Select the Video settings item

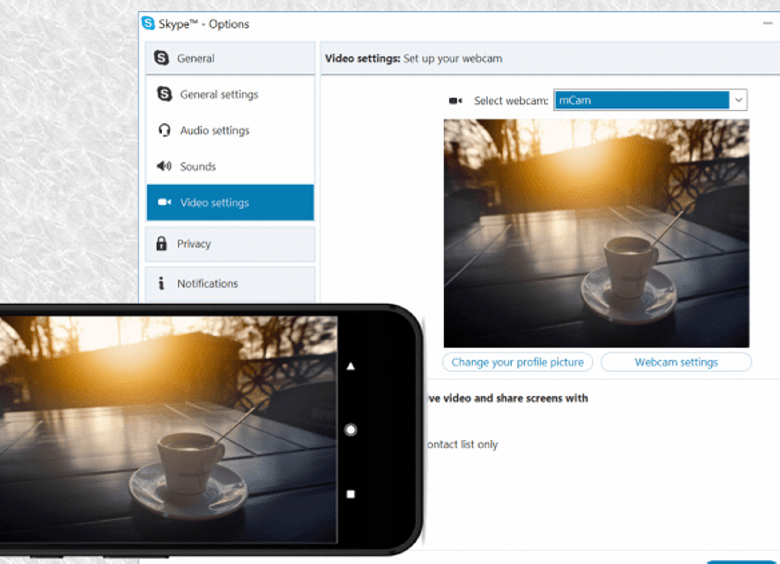click(230, 202)
